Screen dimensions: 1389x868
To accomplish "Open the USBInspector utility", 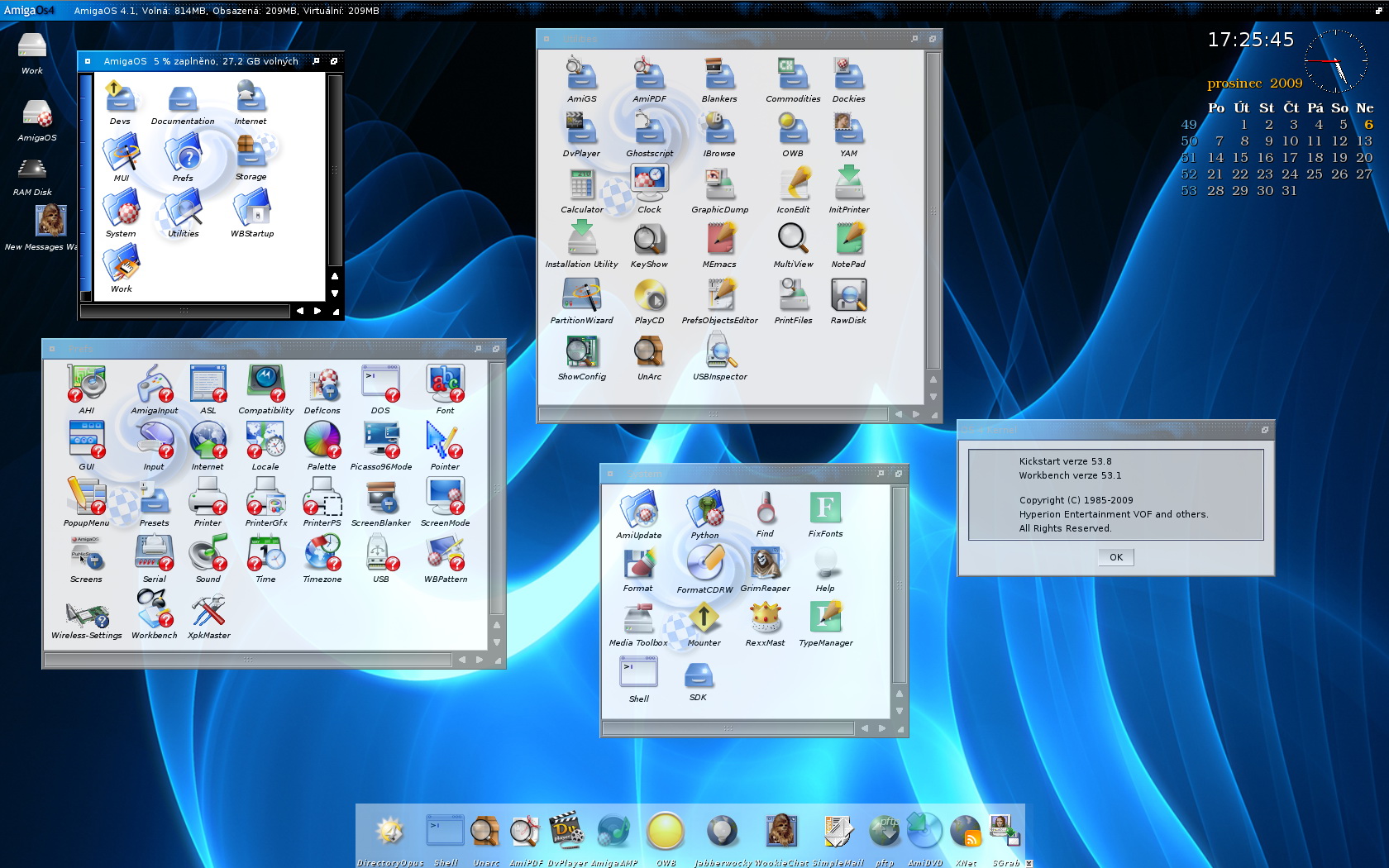I will point(719,353).
